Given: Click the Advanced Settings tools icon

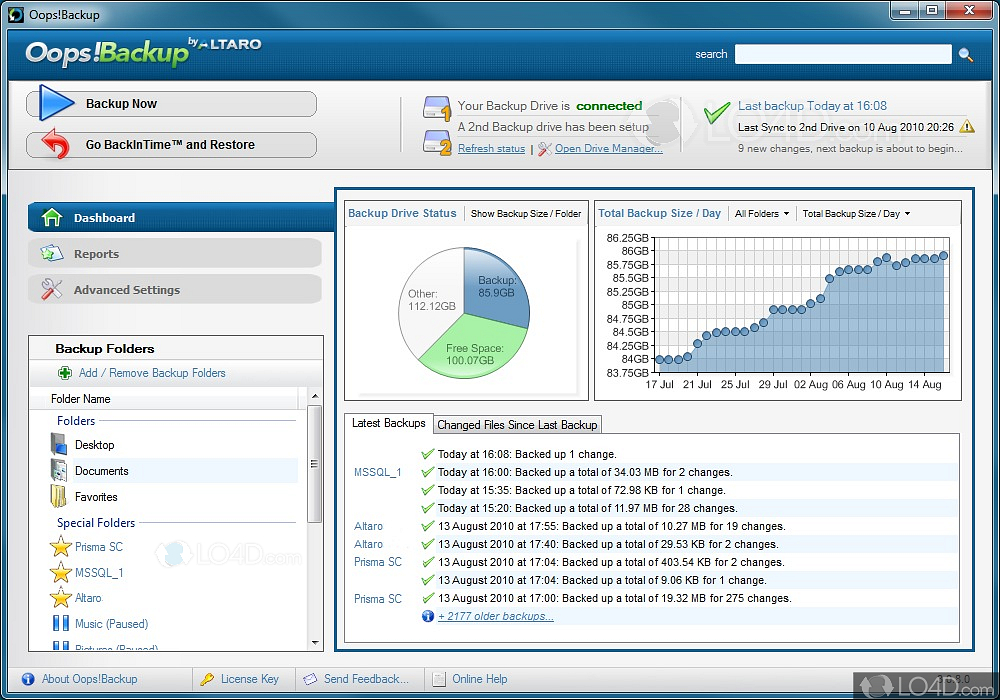Looking at the screenshot, I should coord(51,290).
